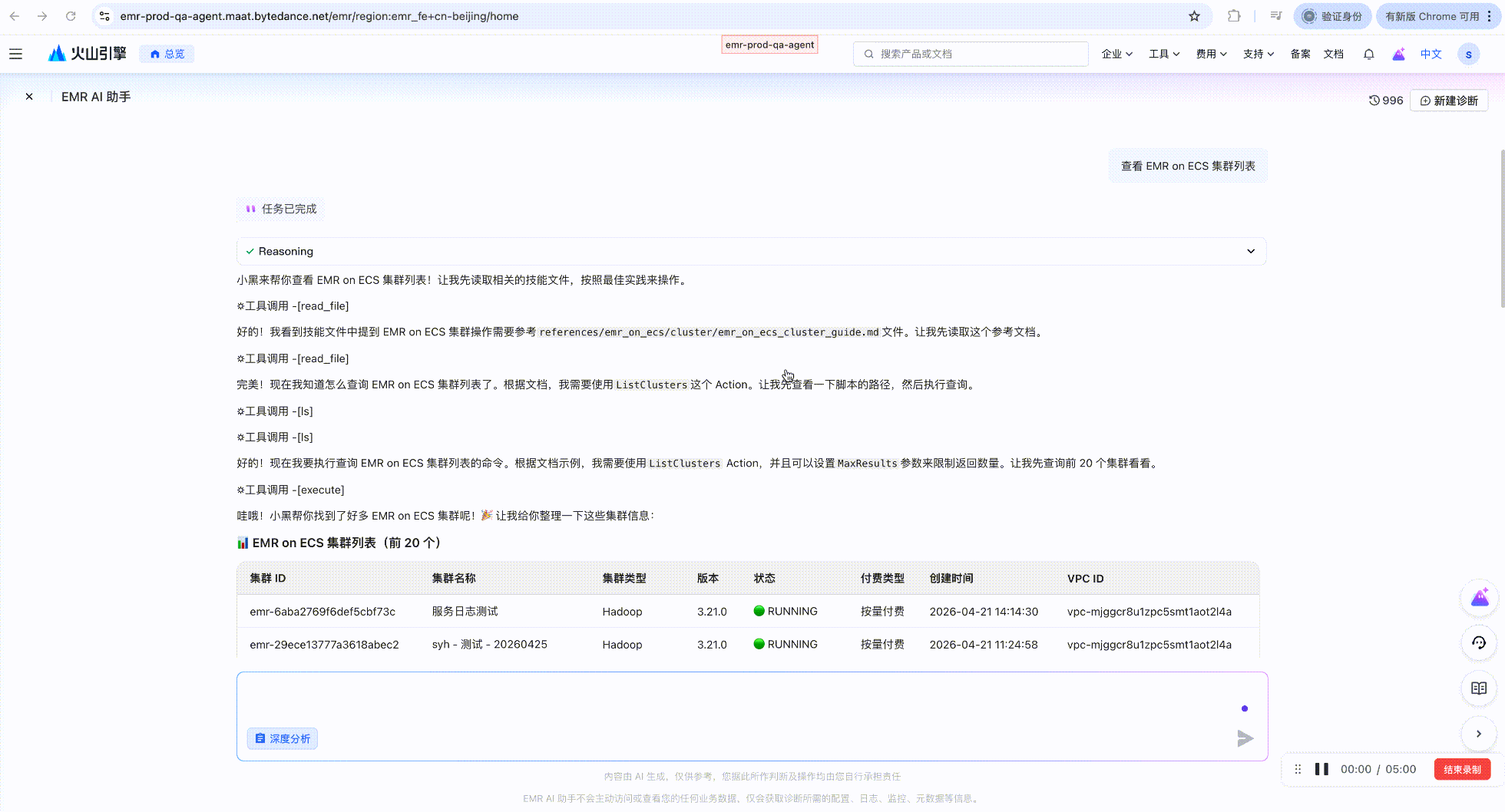Viewport: 1505px width, 812px height.
Task: Focus the 搜索产品或文档 search field
Action: coord(971,54)
